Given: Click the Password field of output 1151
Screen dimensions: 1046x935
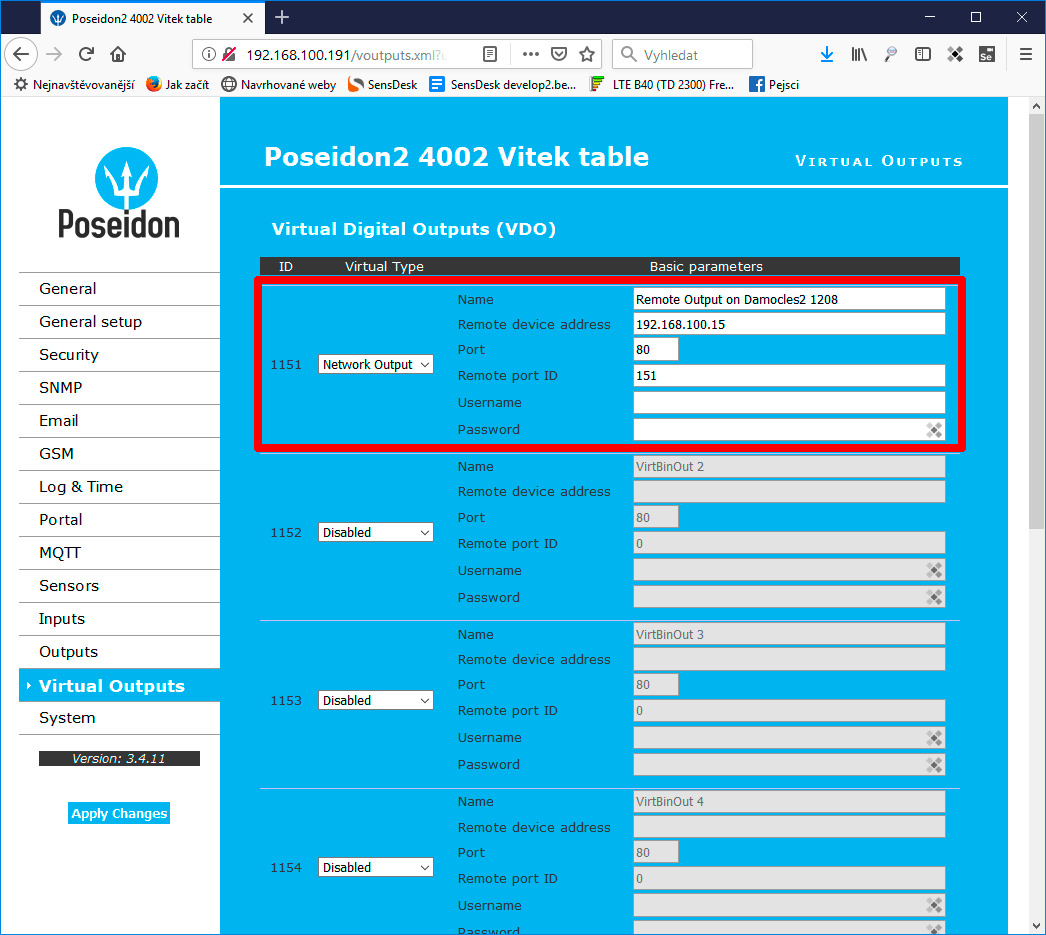Looking at the screenshot, I should pos(789,430).
